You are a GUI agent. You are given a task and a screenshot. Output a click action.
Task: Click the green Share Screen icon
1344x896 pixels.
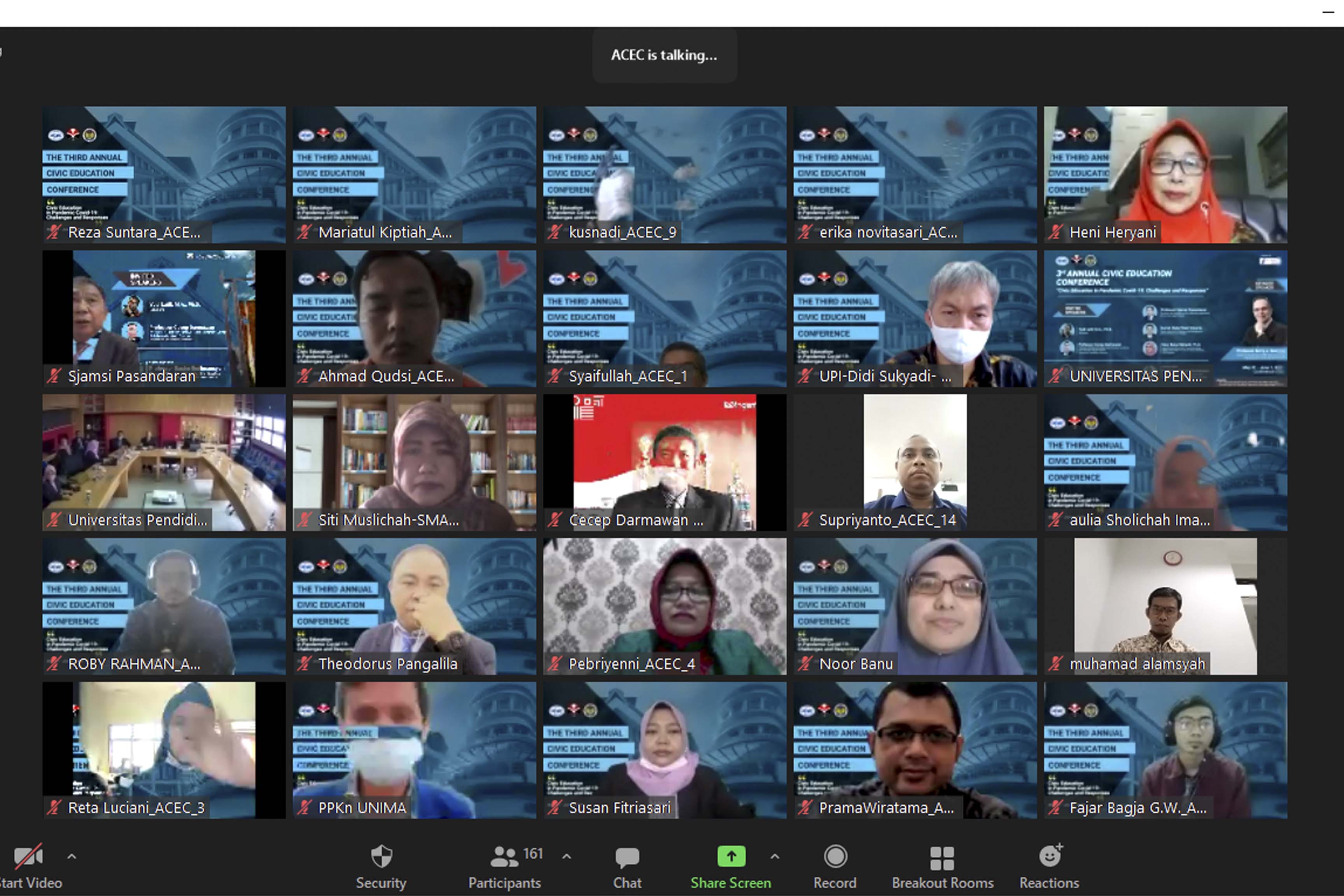point(731,856)
